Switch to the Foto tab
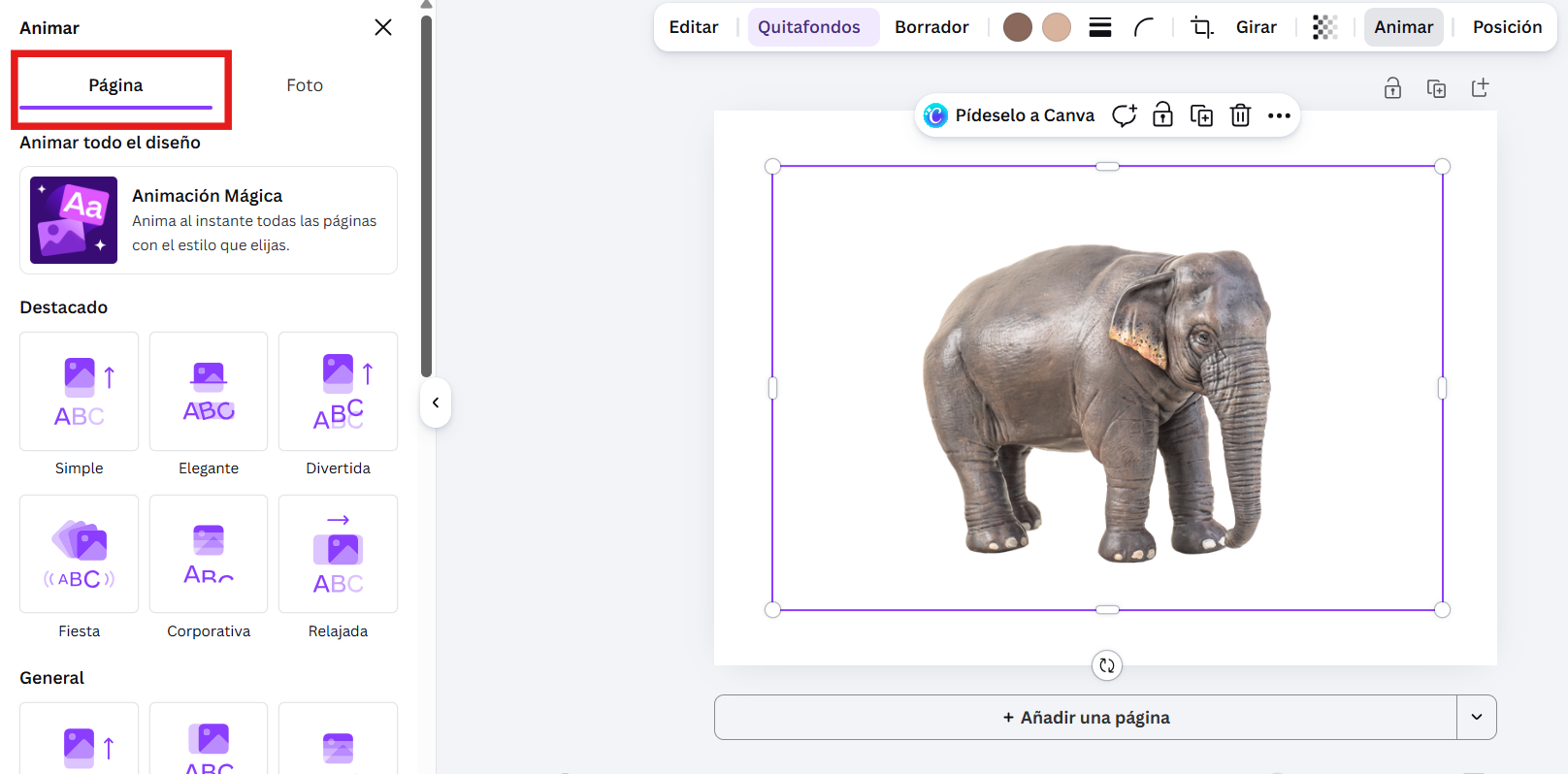The width and height of the screenshot is (1568, 774). tap(305, 85)
